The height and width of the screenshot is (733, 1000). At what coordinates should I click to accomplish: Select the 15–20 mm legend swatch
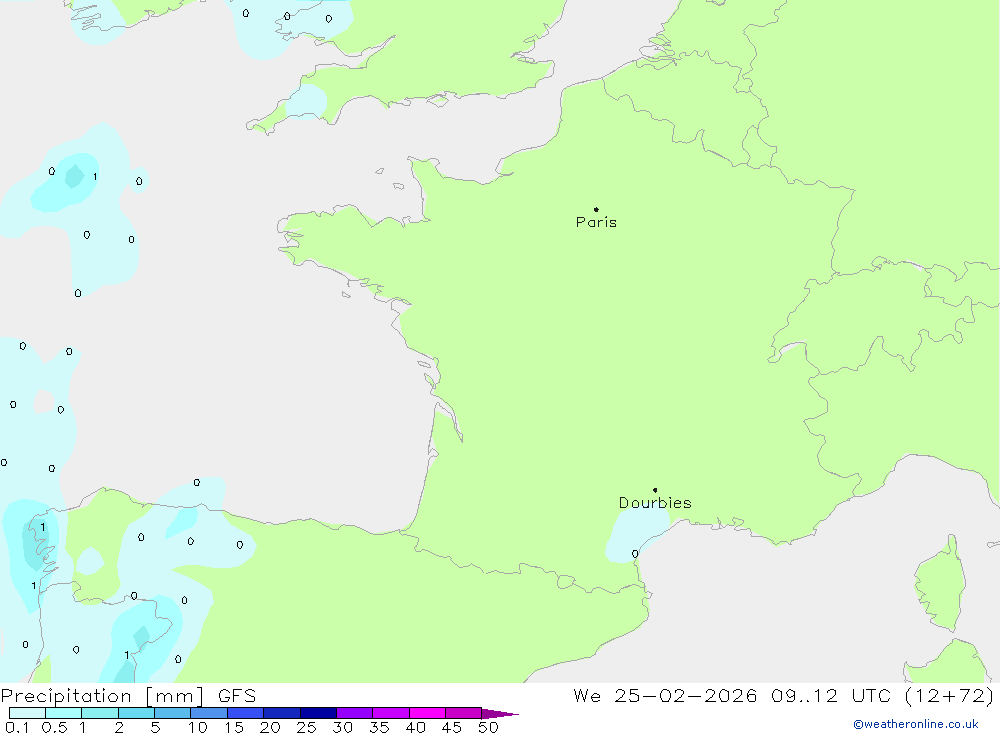click(246, 713)
